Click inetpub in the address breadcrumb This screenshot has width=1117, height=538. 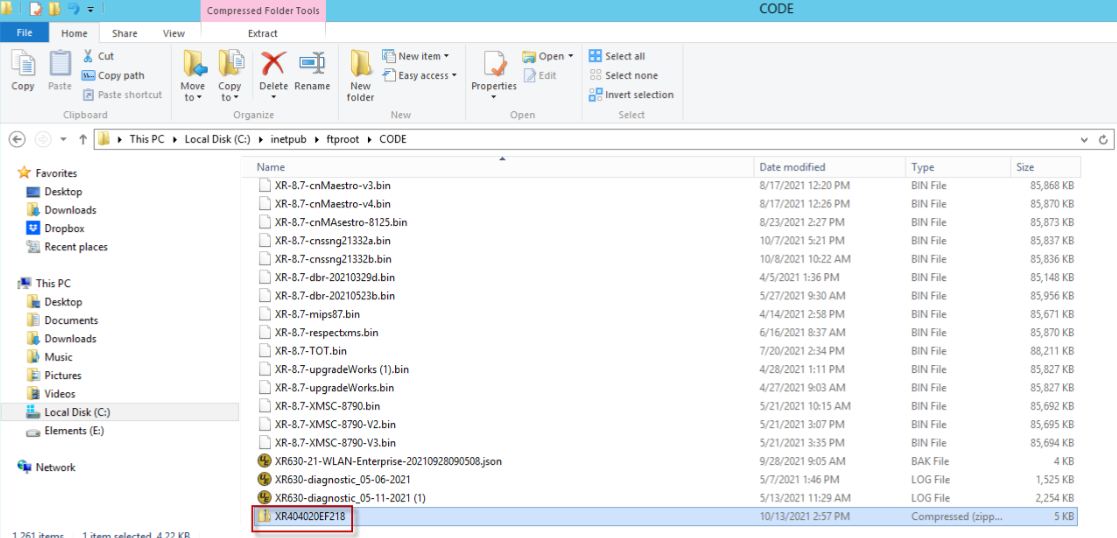(x=287, y=140)
